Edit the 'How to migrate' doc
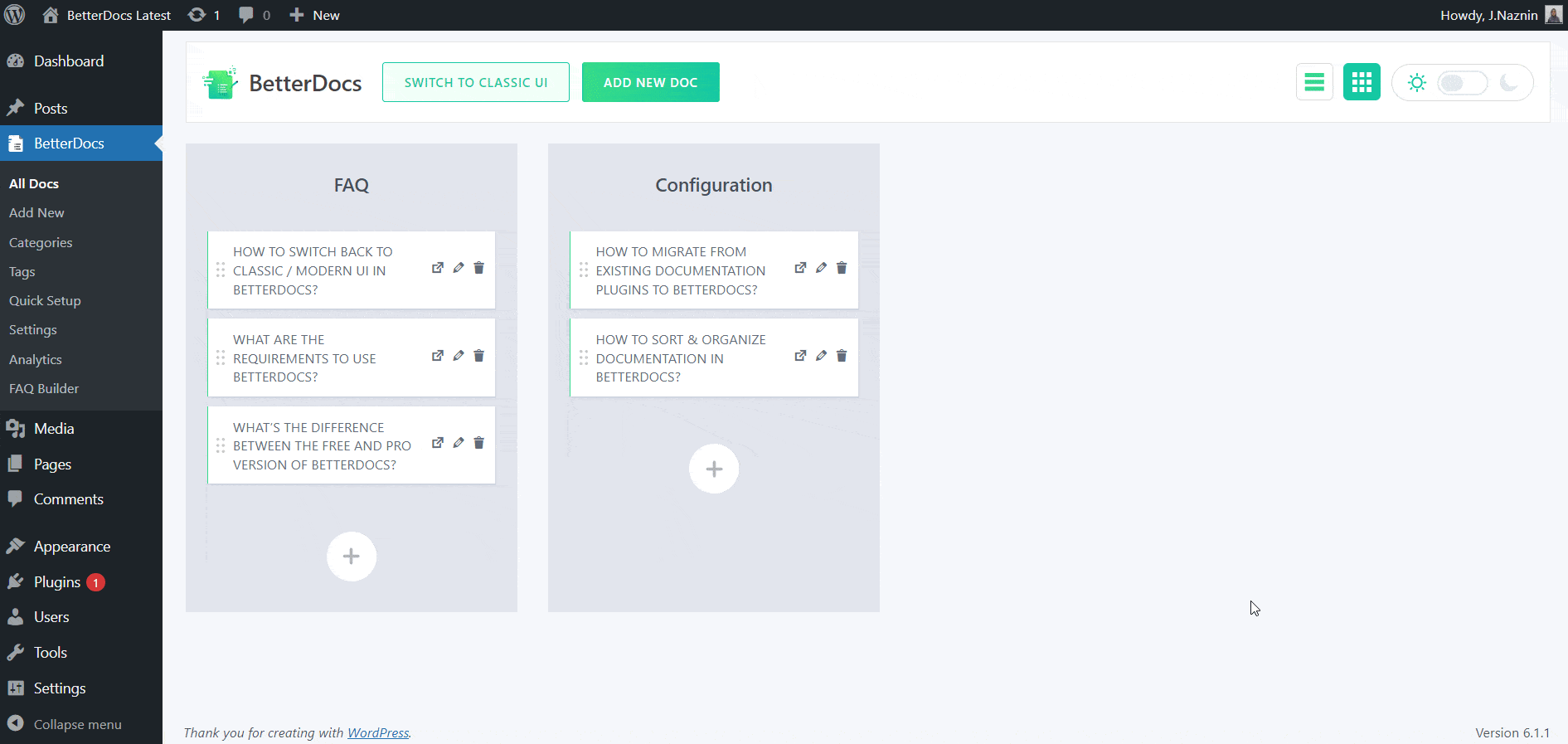The width and height of the screenshot is (1568, 744). coord(821,268)
